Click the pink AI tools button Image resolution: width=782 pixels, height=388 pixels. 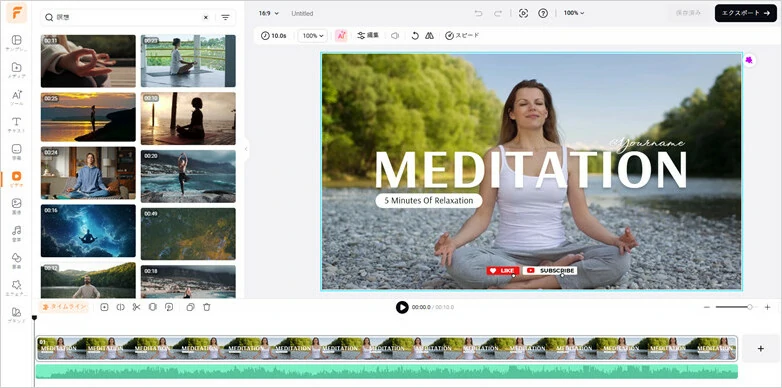point(341,36)
